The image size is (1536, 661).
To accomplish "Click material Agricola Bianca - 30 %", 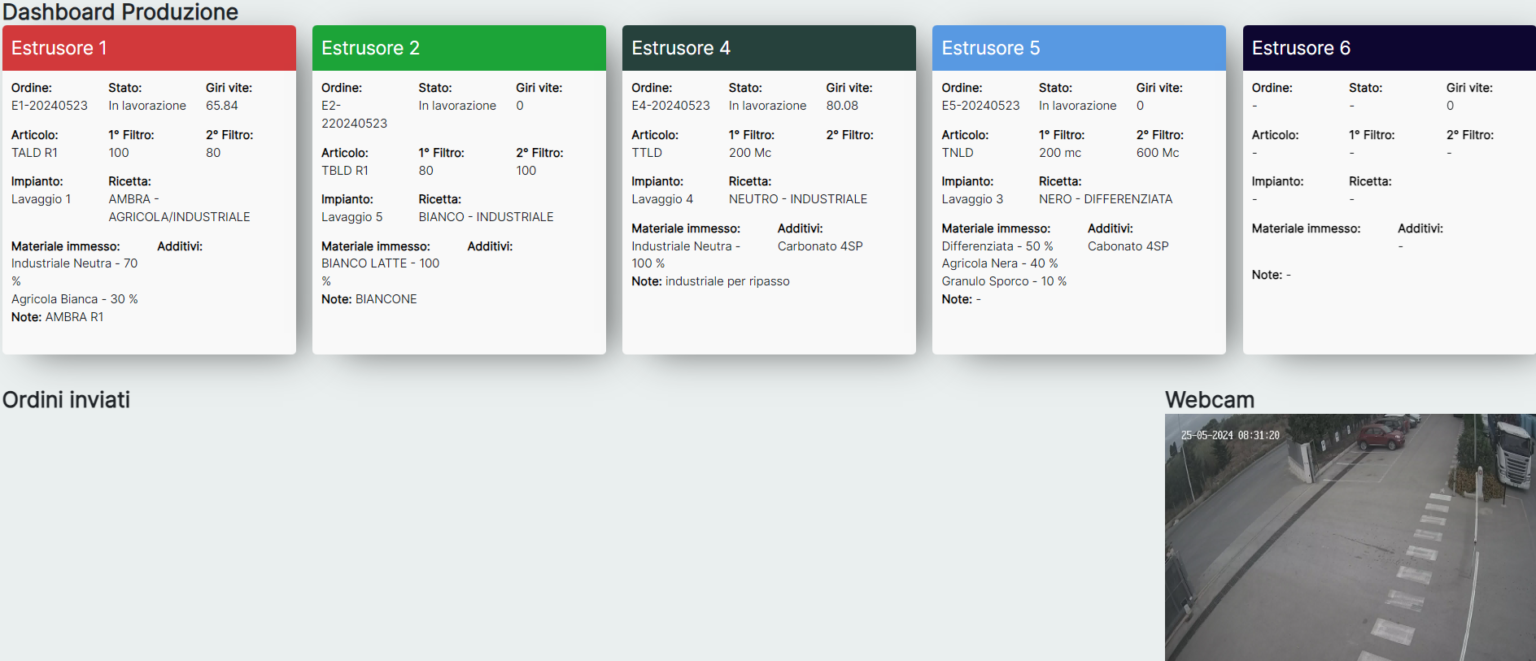I will tap(74, 299).
